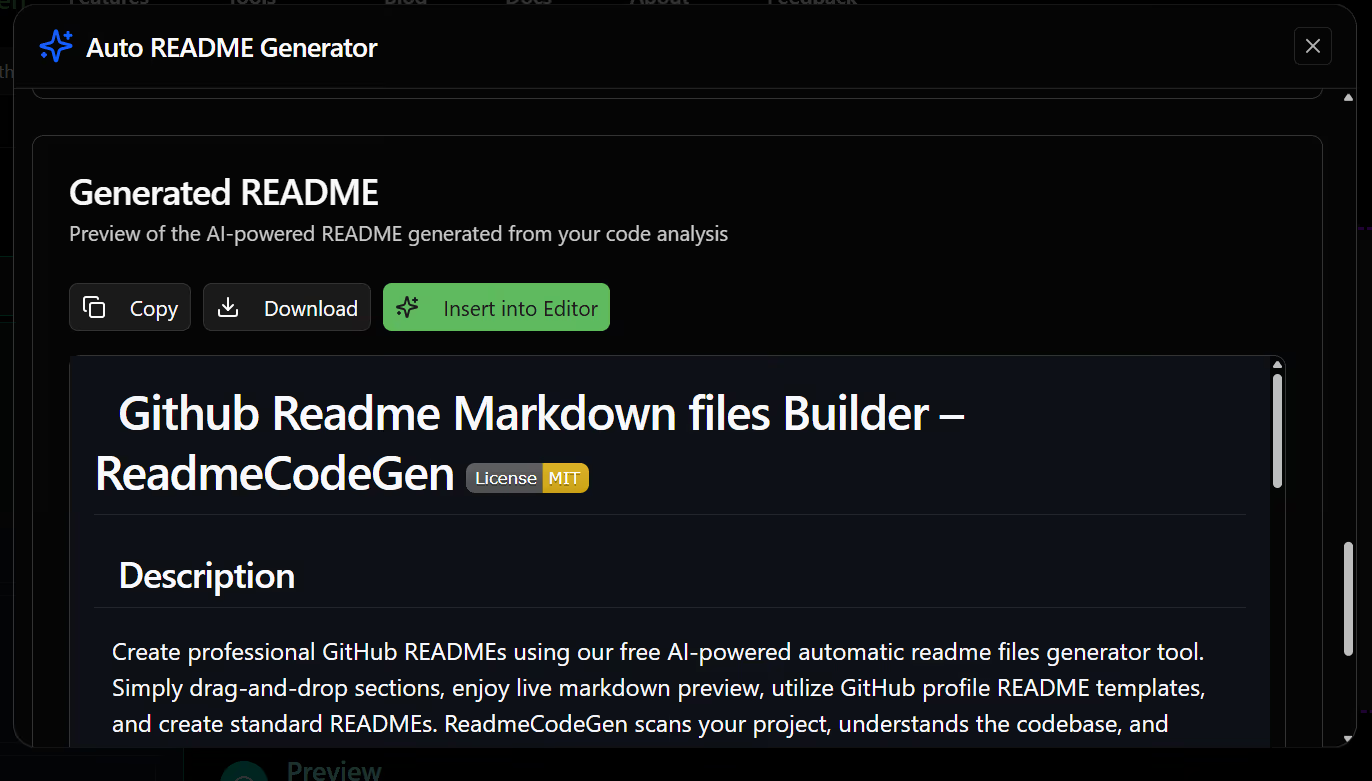Click the README preview scrollbar thumb
The width and height of the screenshot is (1372, 781).
[x=1277, y=430]
